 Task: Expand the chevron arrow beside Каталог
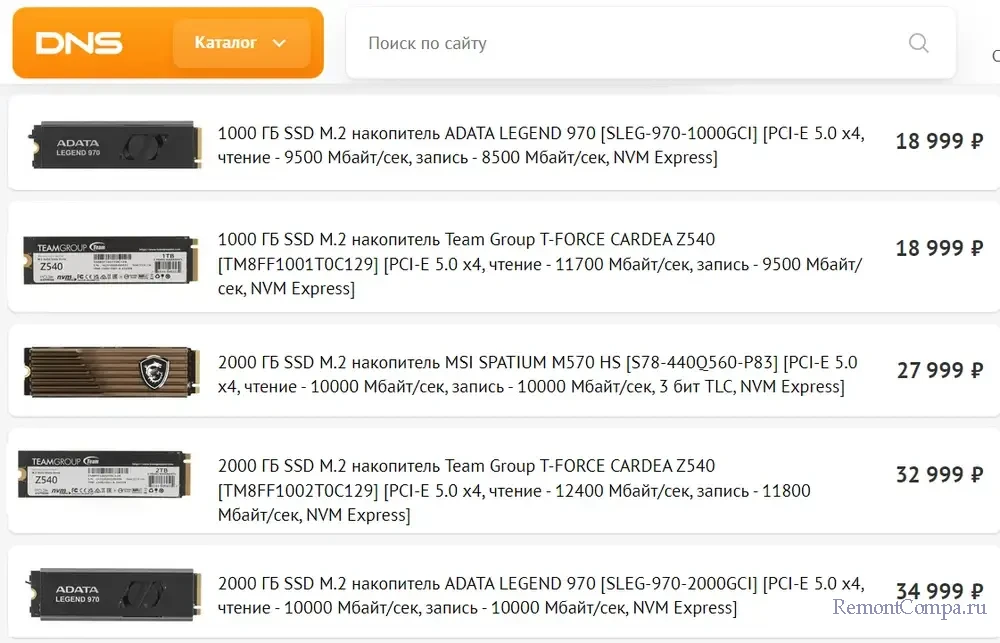(280, 43)
